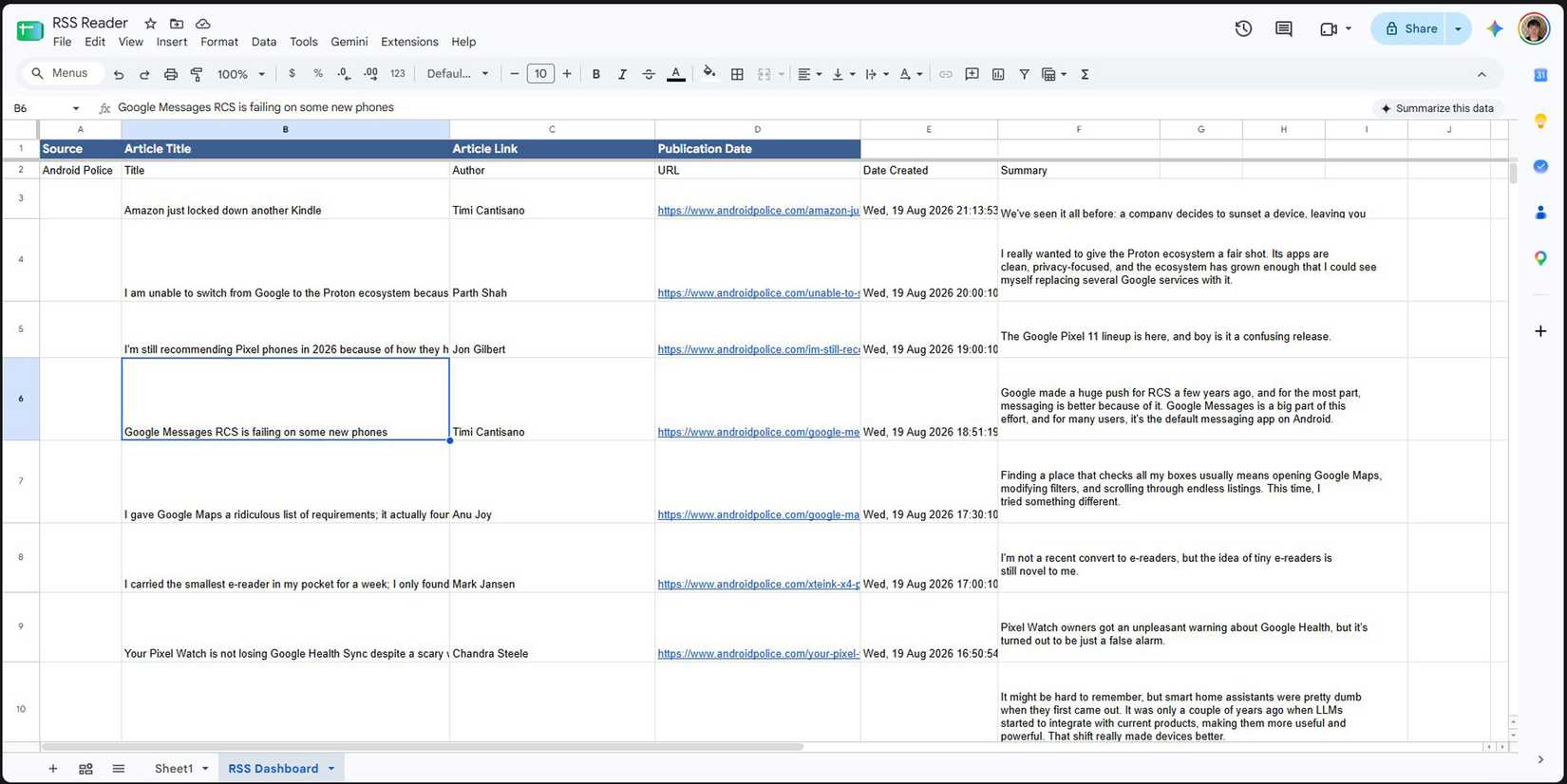Image resolution: width=1567 pixels, height=784 pixels.
Task: Increase font size plus button
Action: coord(567,74)
